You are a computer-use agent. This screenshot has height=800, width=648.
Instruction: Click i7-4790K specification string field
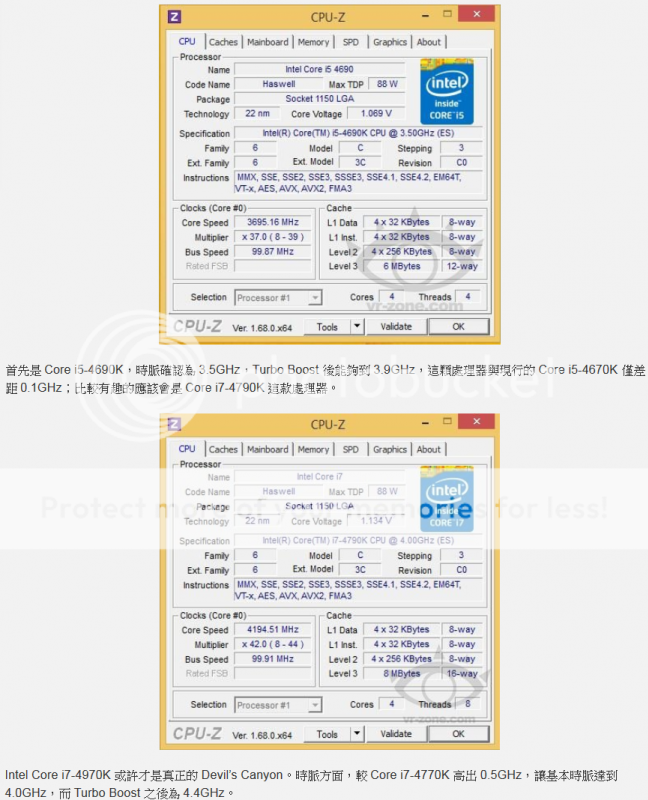pyautogui.click(x=358, y=540)
